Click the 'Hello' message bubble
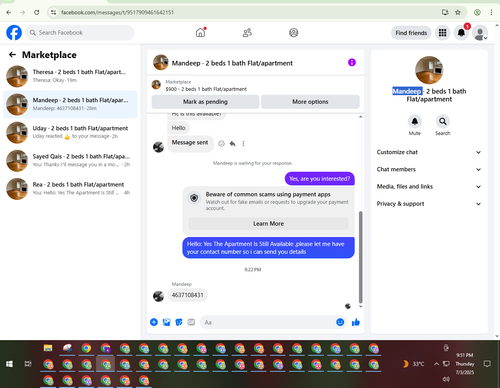 (178, 128)
